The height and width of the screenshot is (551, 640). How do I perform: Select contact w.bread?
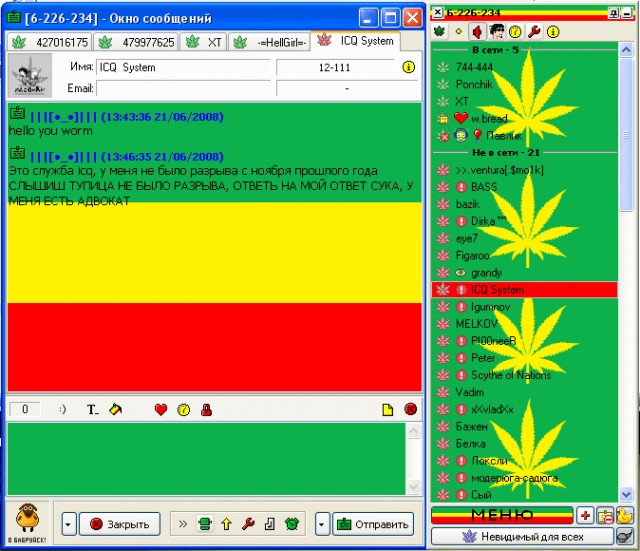point(524,118)
